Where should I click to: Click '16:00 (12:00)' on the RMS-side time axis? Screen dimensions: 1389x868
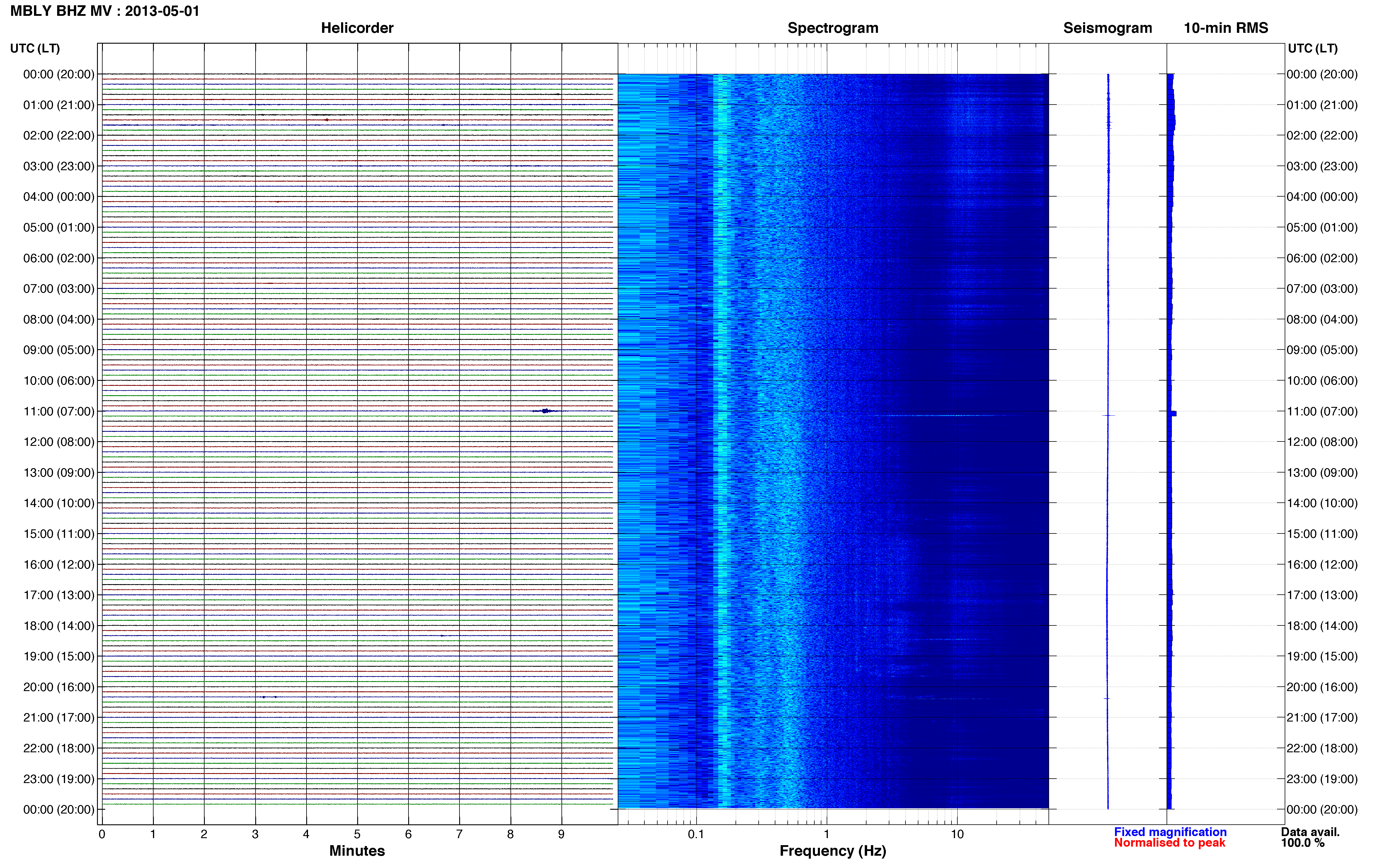pyautogui.click(x=1322, y=564)
